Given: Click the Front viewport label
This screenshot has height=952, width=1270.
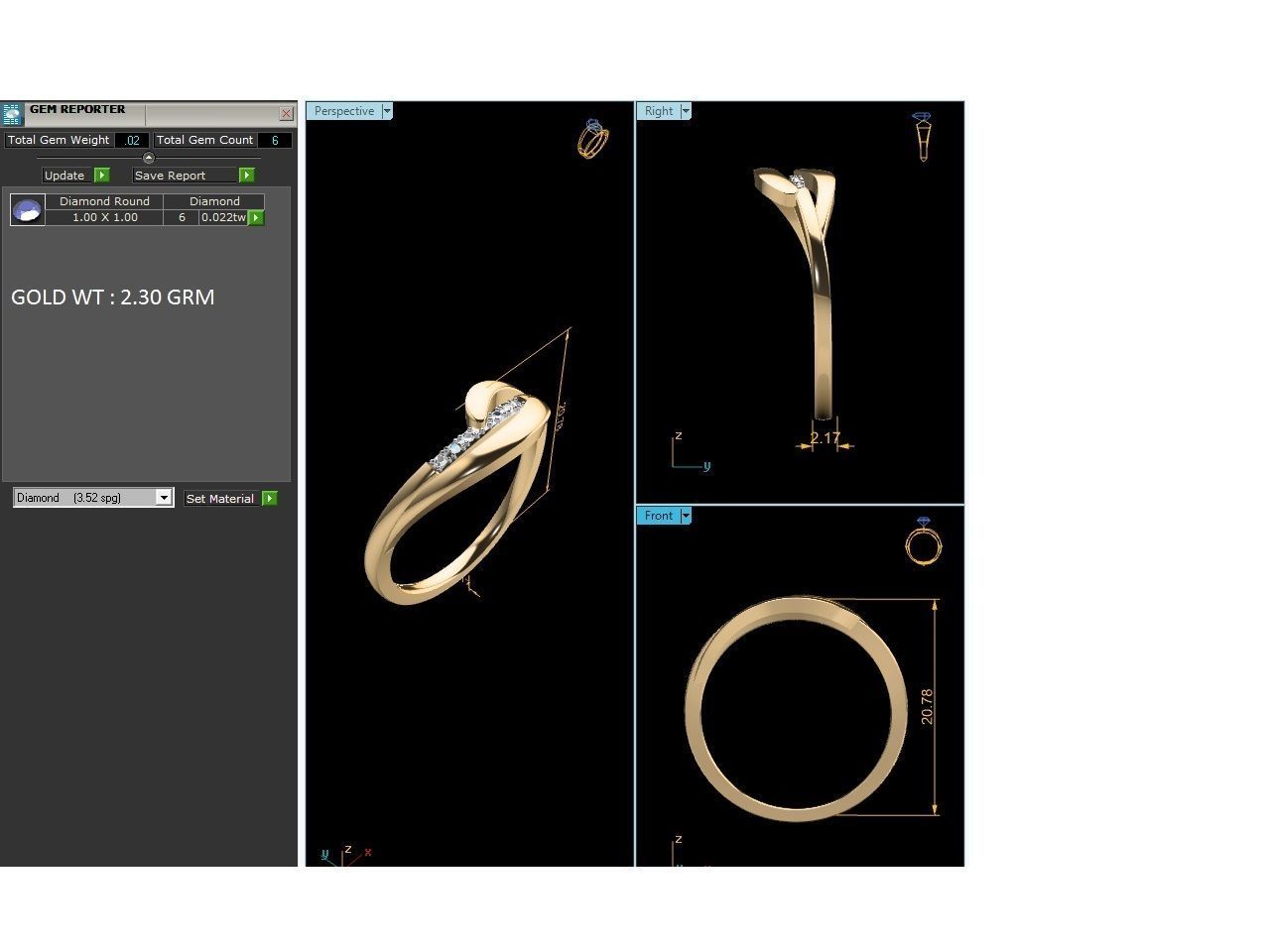Looking at the screenshot, I should coord(659,516).
